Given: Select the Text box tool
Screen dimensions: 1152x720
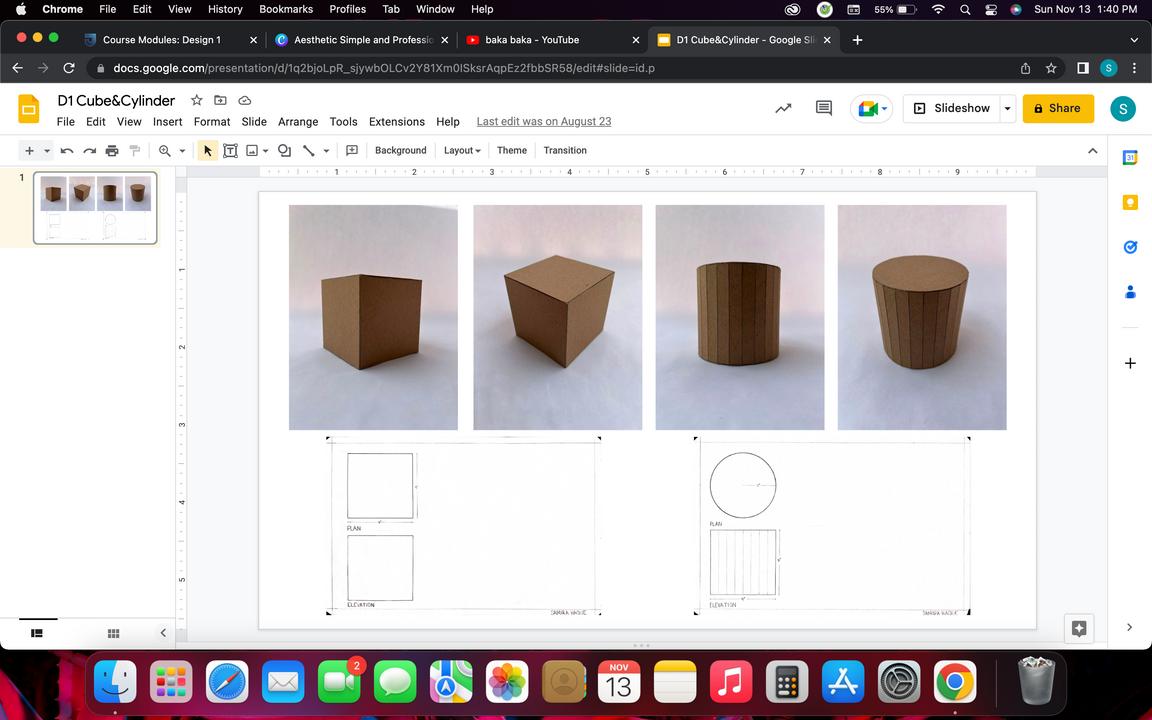Looking at the screenshot, I should [230, 151].
